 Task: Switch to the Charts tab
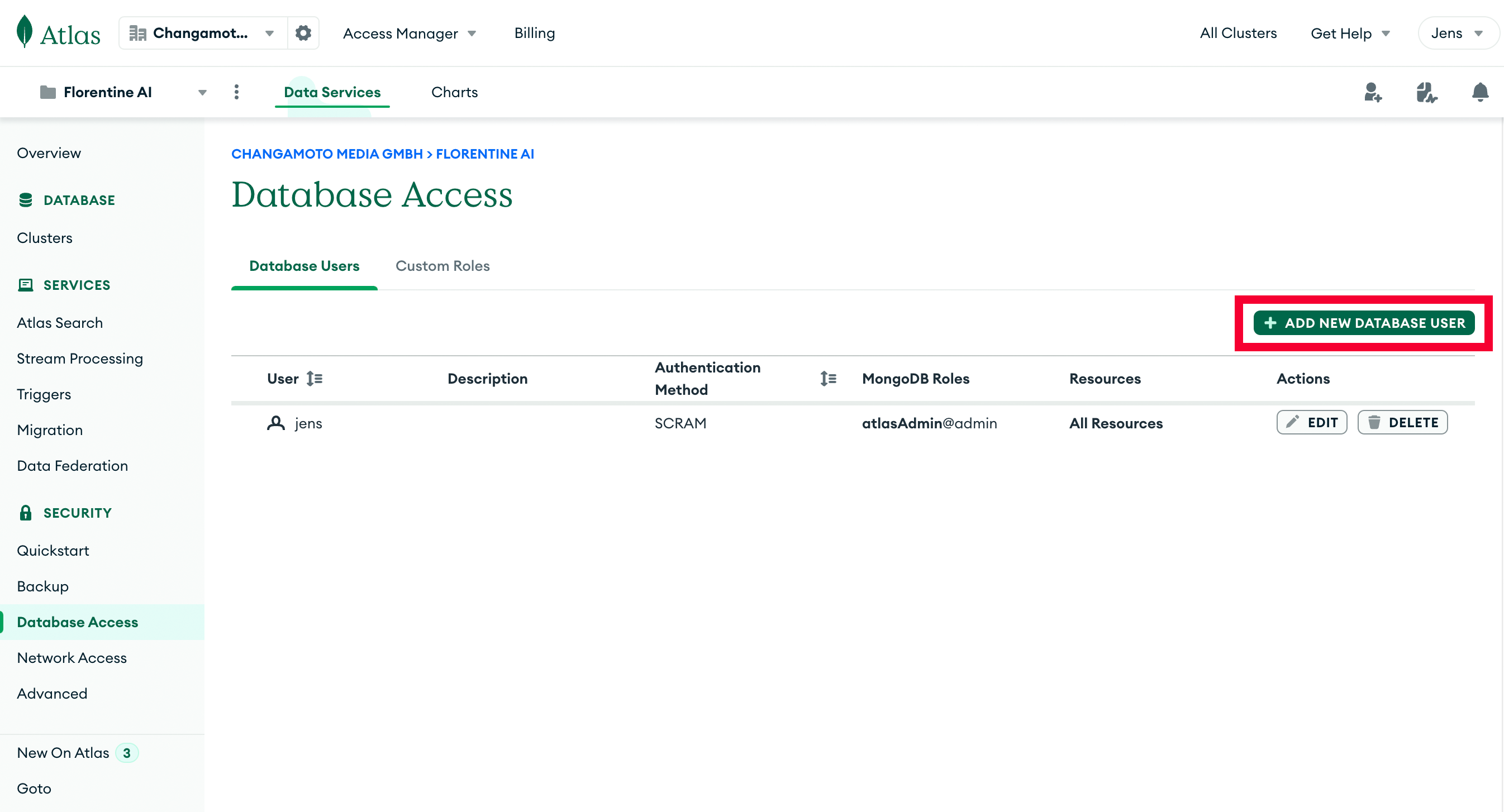[x=454, y=92]
